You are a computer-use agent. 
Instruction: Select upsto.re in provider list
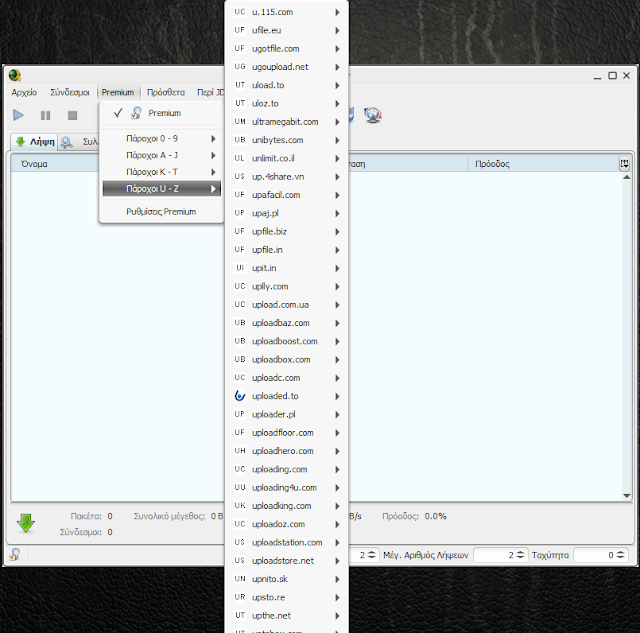point(287,597)
